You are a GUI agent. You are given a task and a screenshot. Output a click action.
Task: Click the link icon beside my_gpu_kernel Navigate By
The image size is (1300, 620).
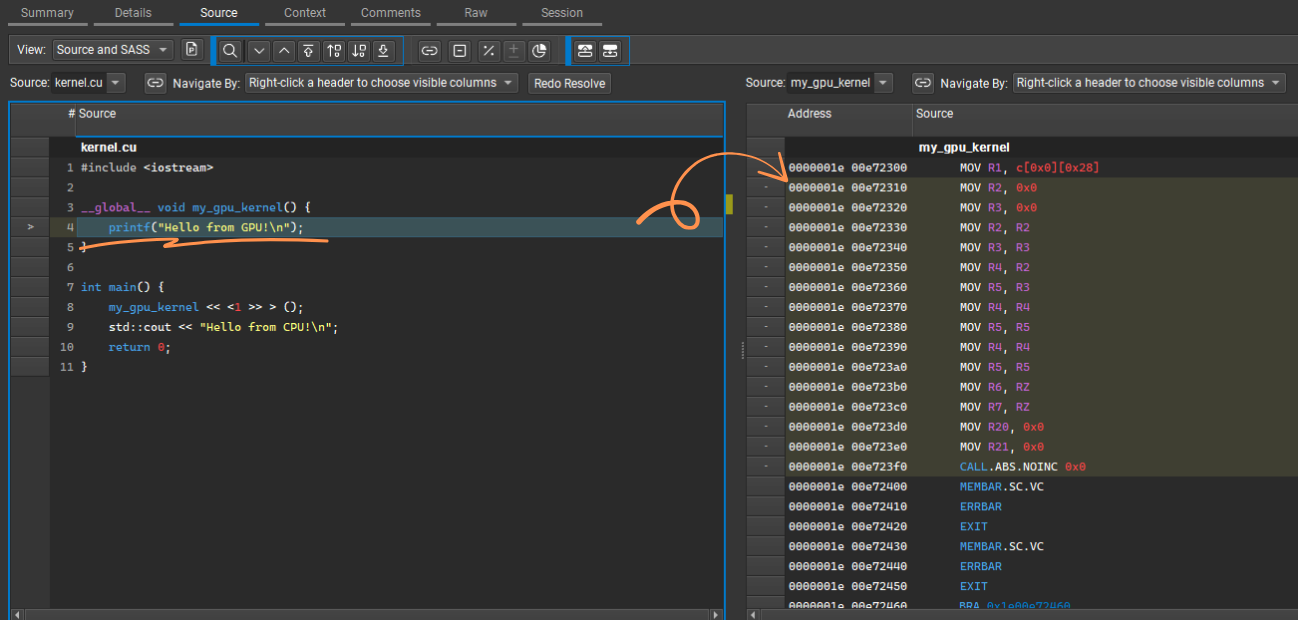tap(923, 83)
